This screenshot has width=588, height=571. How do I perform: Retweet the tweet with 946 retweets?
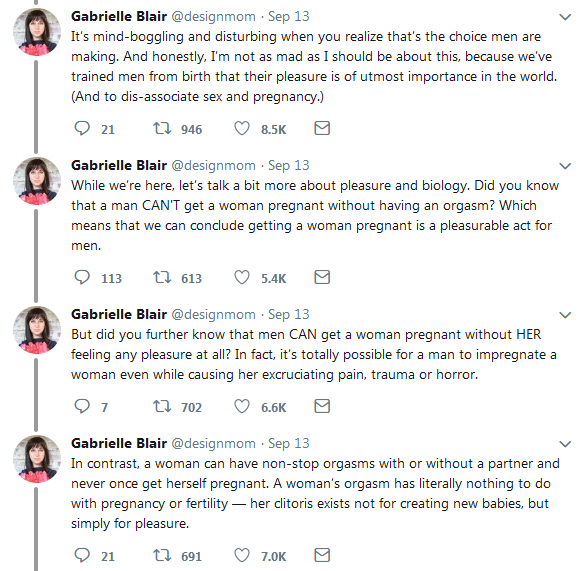162,129
